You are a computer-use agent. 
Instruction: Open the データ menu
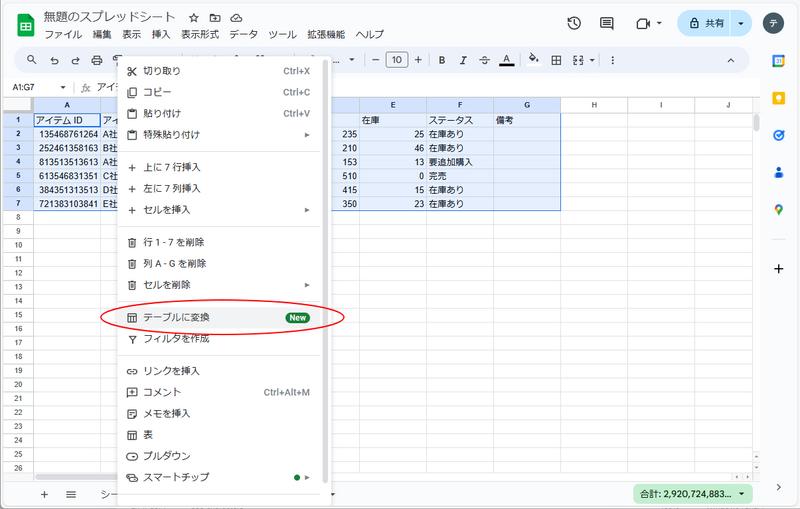[243, 34]
